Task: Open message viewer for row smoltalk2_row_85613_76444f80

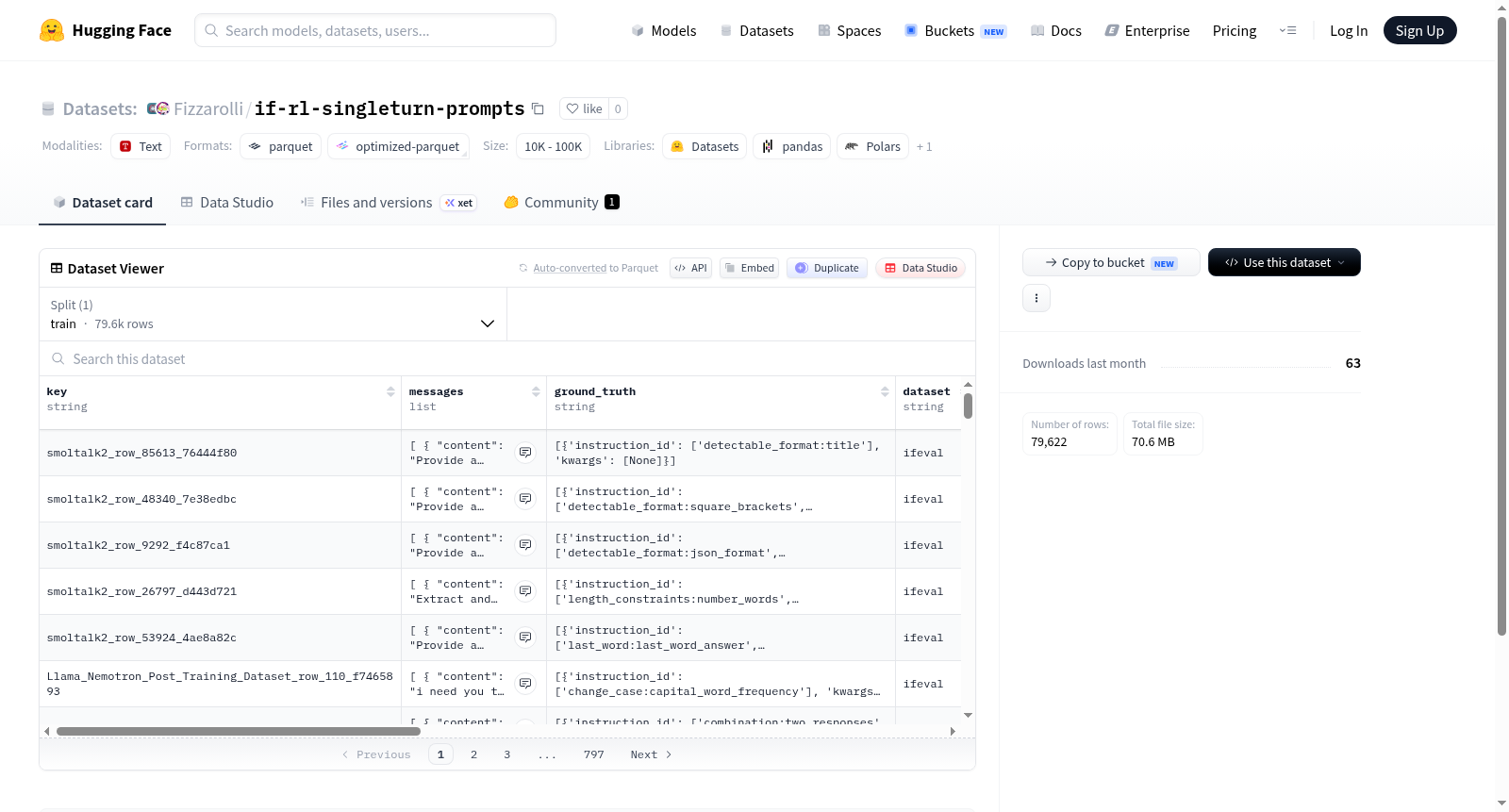Action: [525, 453]
